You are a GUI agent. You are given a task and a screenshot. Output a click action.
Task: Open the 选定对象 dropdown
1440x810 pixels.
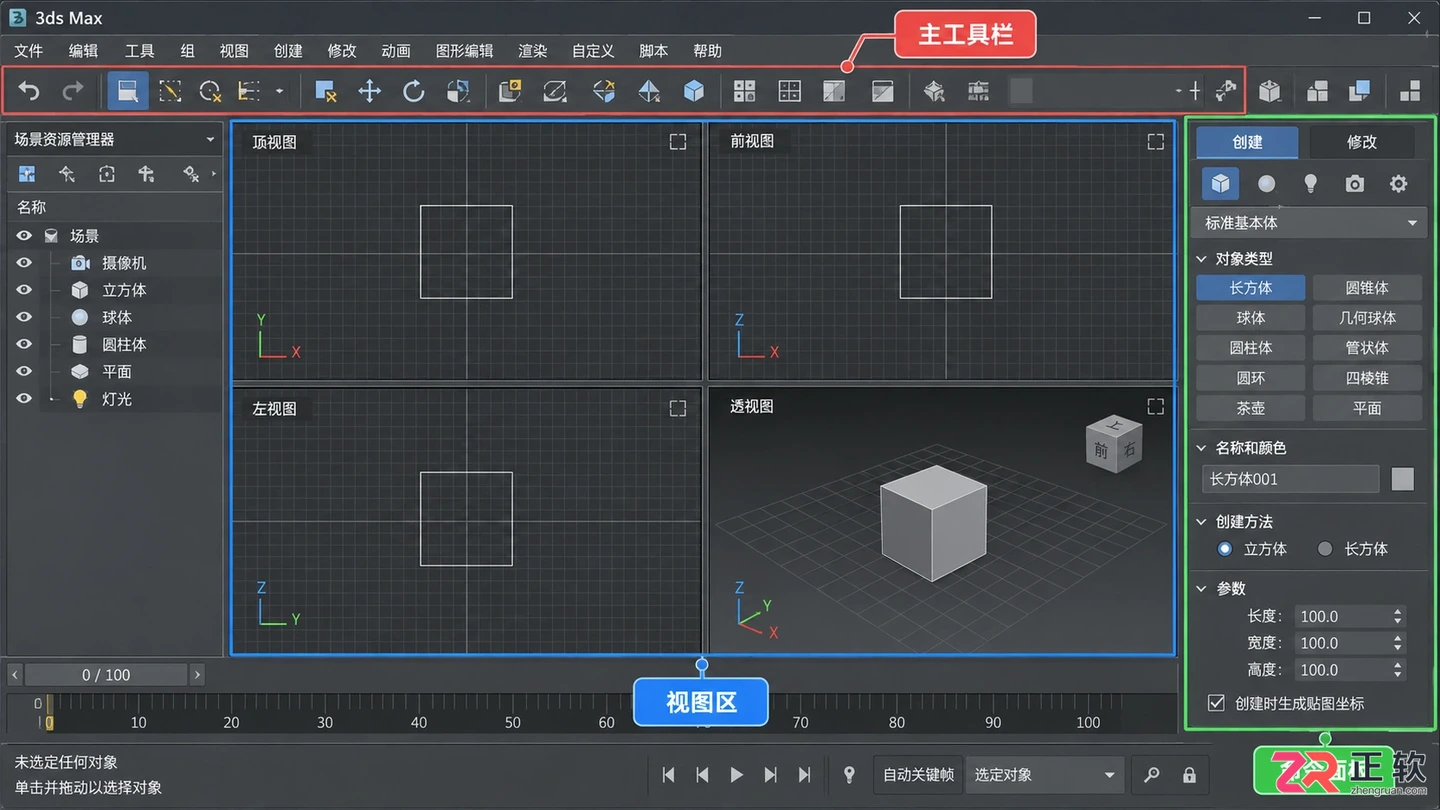pos(1044,775)
